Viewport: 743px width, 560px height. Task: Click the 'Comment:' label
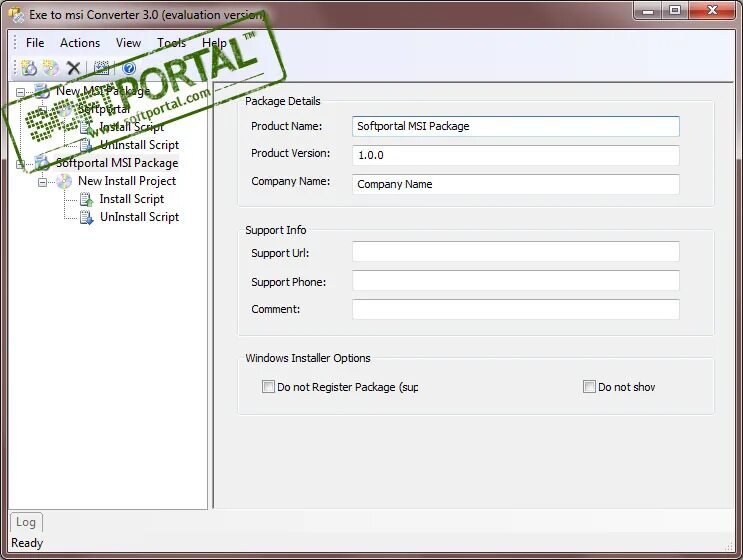[x=276, y=309]
